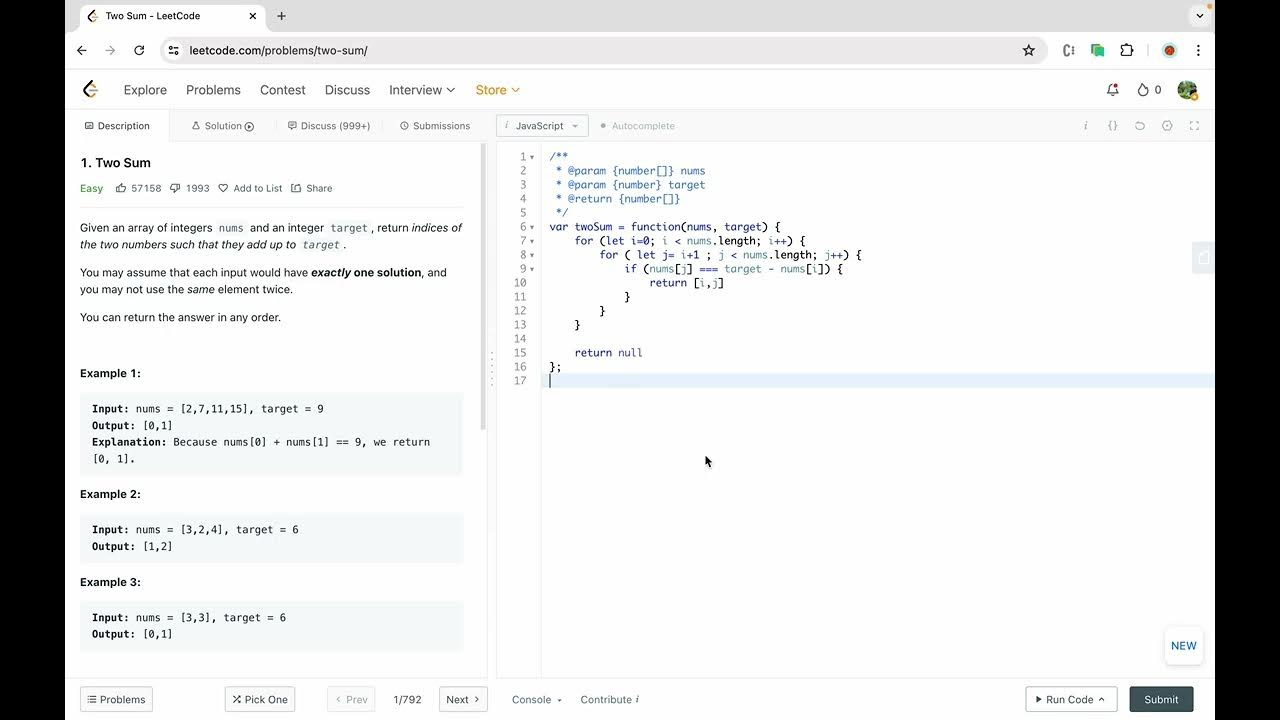
Task: Open the notifications bell
Action: 1113,90
